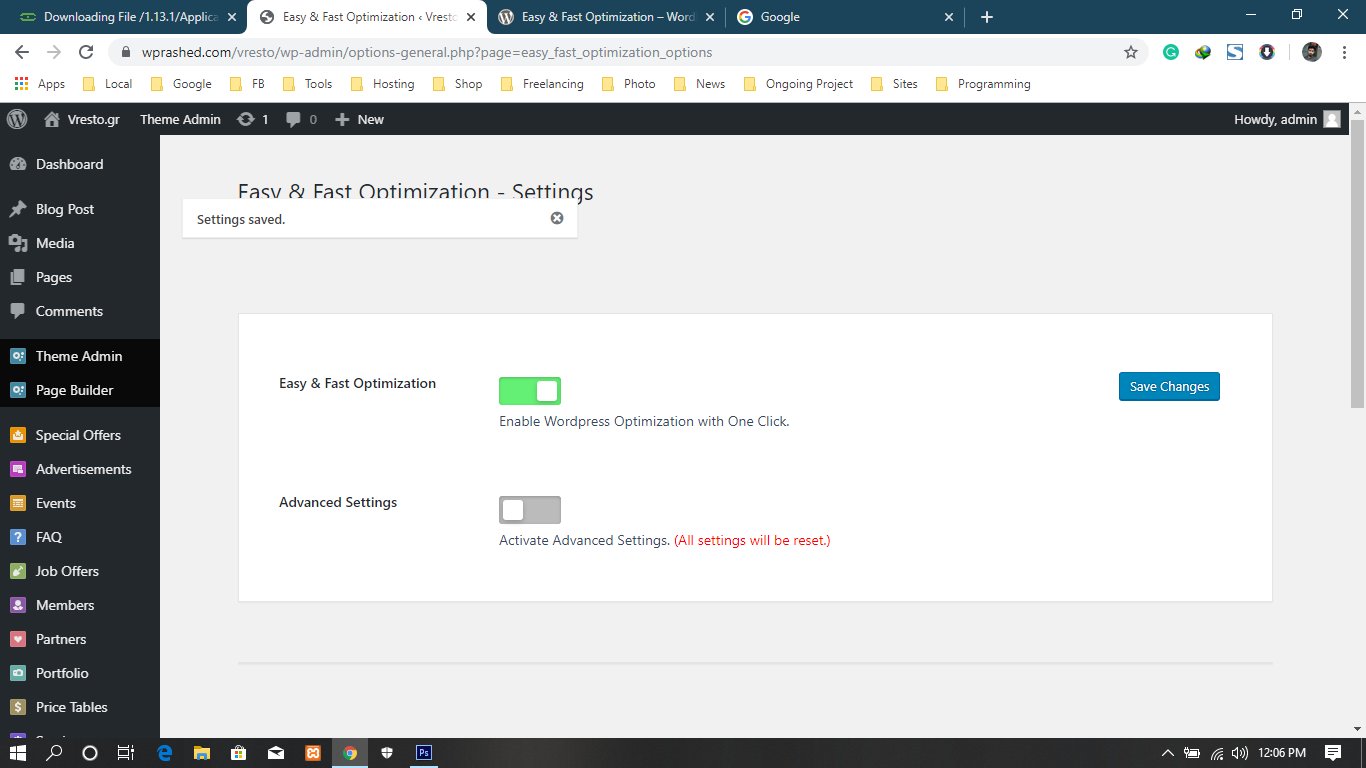Click the Theme Admin sidebar icon
The width and height of the screenshot is (1366, 768).
[18, 356]
